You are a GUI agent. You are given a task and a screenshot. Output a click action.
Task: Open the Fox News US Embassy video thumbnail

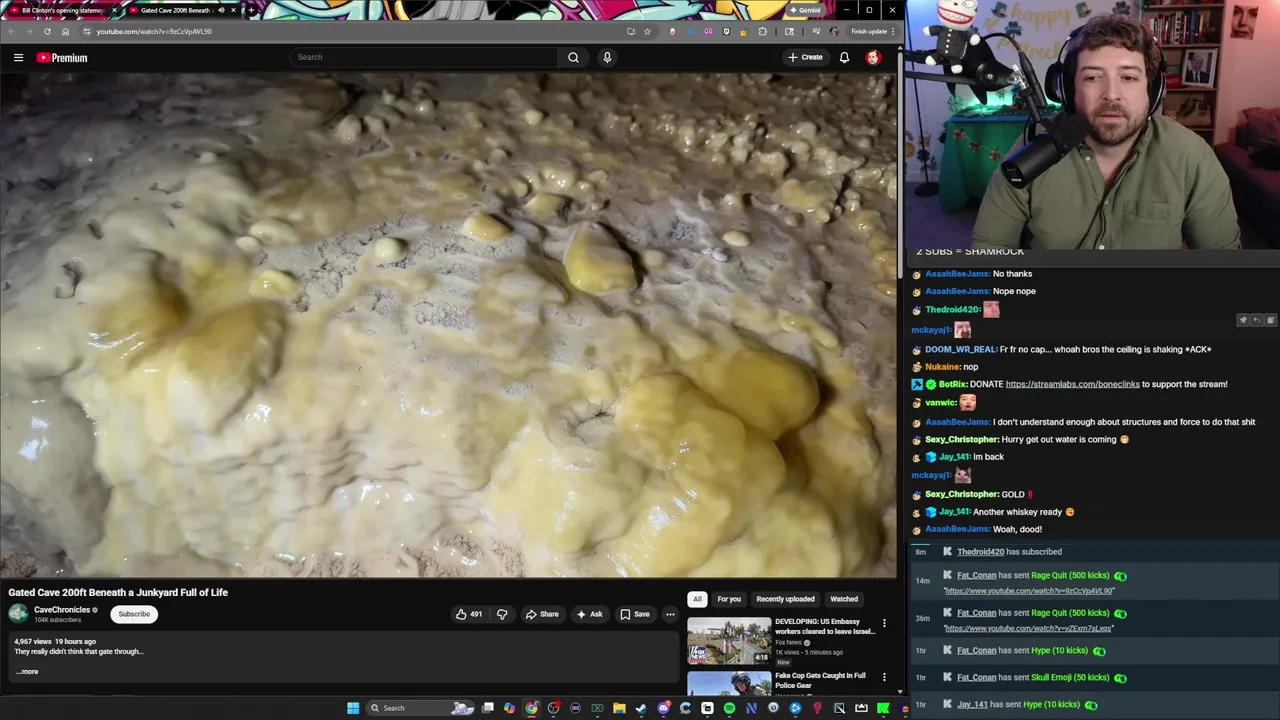point(729,641)
